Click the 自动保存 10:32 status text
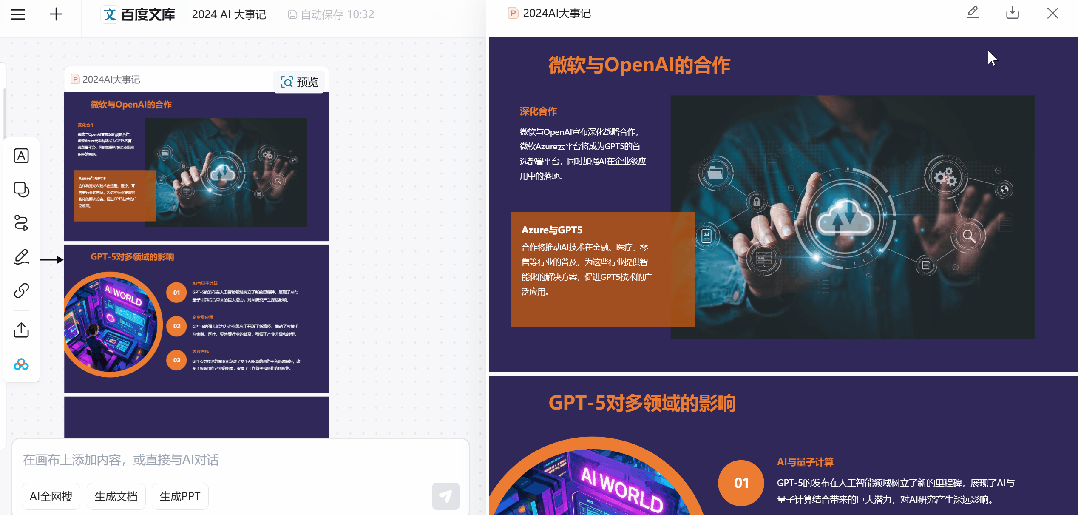1078x515 pixels. coord(331,14)
